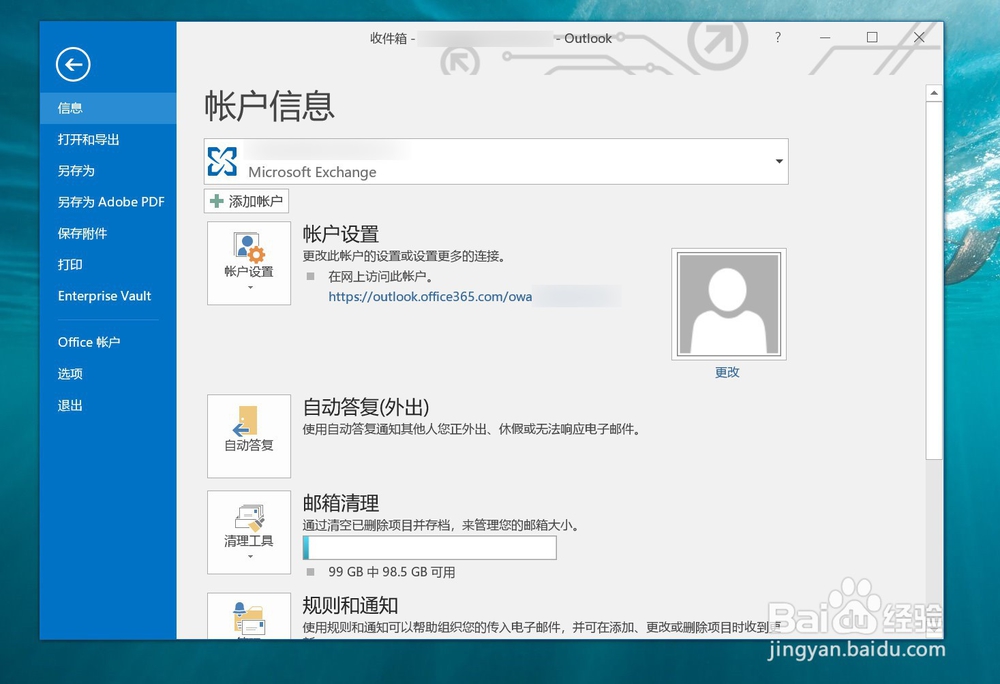Click the 在网上访问此帐户 text
The width and height of the screenshot is (1000, 684).
pyautogui.click(x=381, y=277)
